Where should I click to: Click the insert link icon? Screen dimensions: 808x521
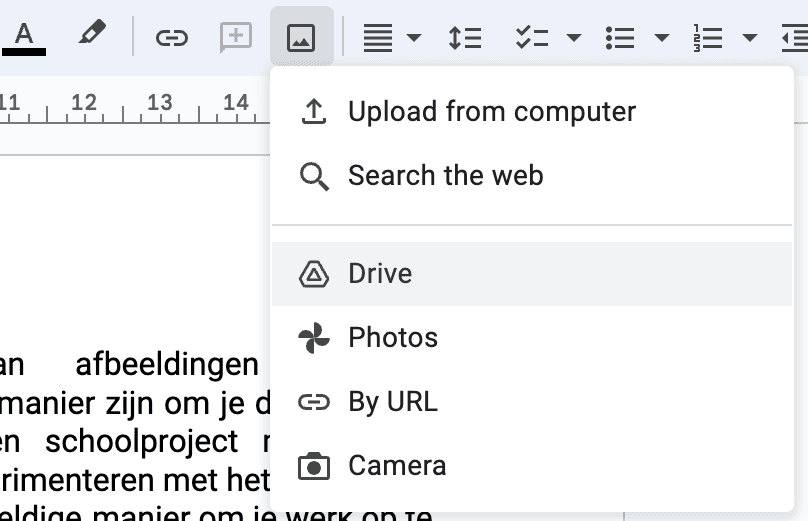(172, 38)
